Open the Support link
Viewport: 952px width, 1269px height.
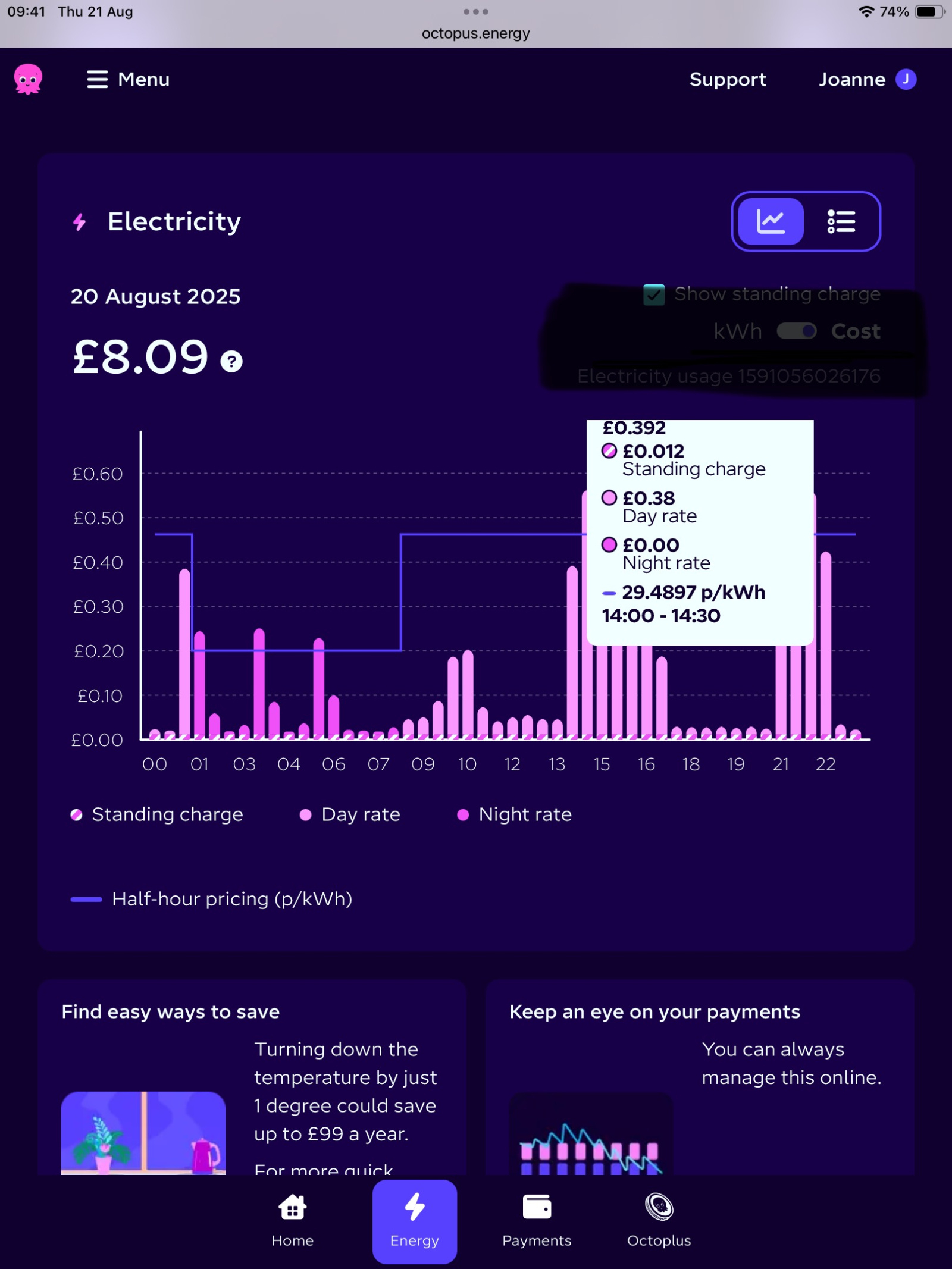point(728,79)
